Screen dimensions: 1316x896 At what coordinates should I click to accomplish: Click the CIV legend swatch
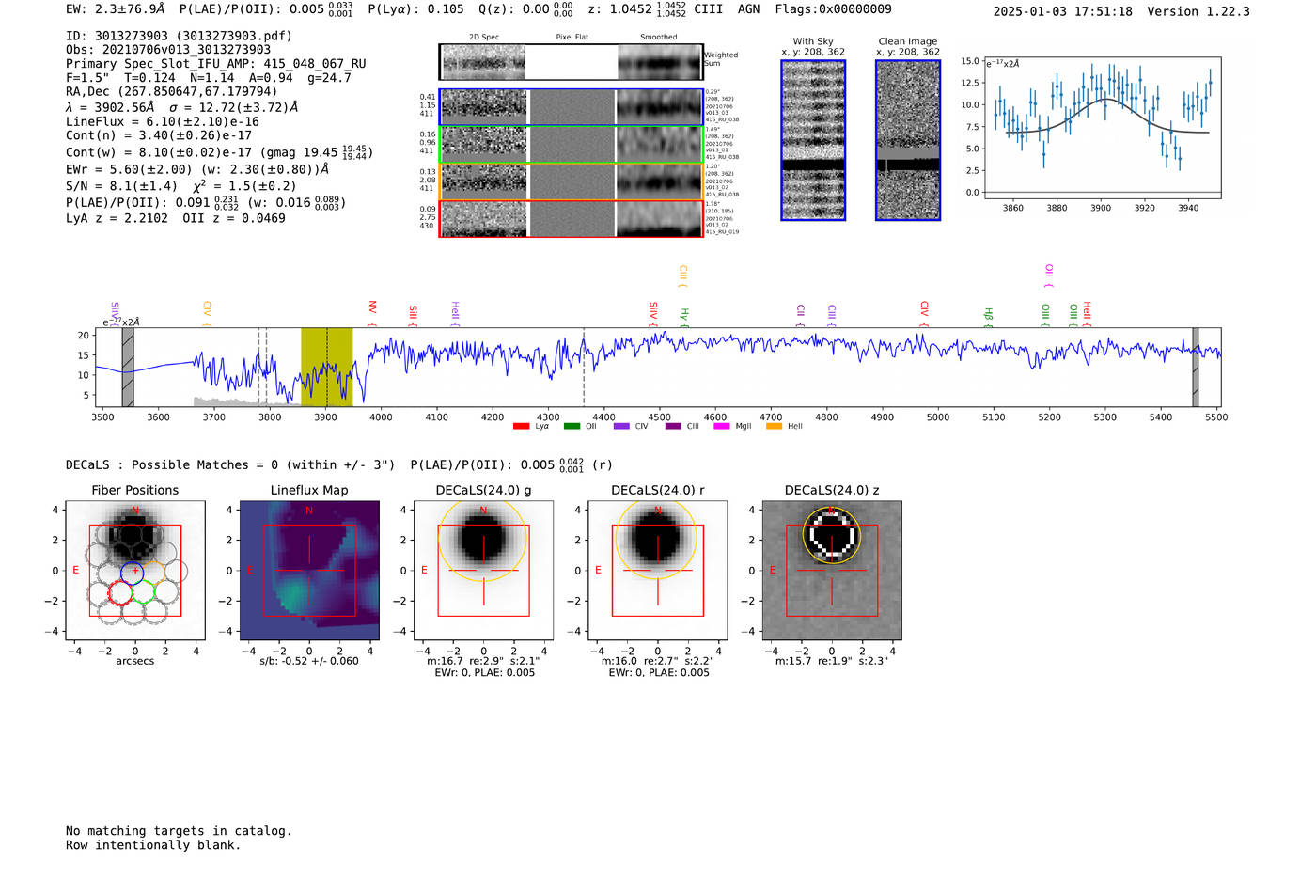click(x=621, y=426)
